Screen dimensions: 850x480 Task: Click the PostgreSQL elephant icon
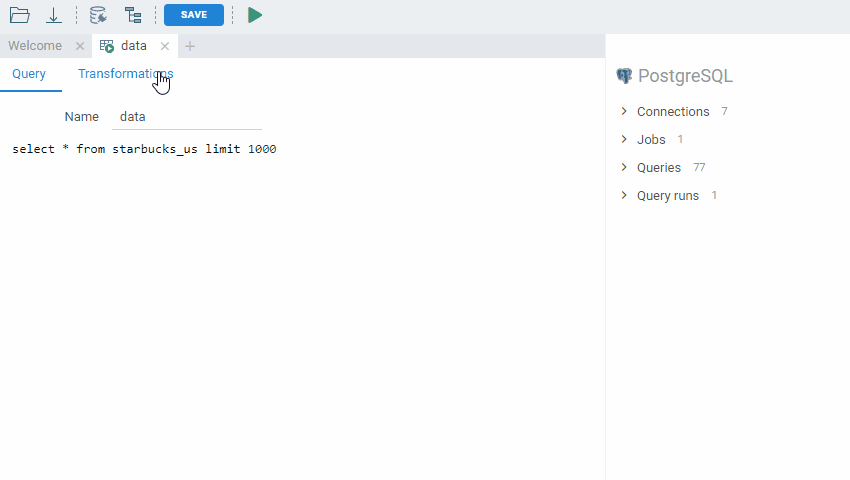625,76
